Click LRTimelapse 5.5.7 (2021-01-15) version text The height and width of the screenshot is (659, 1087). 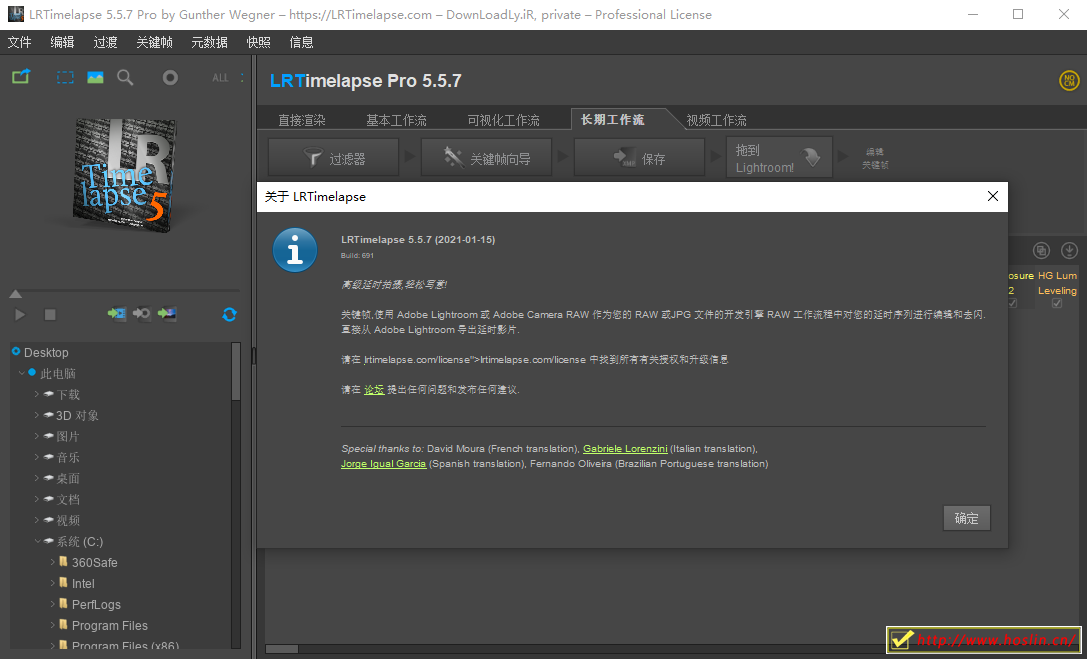[x=418, y=240]
